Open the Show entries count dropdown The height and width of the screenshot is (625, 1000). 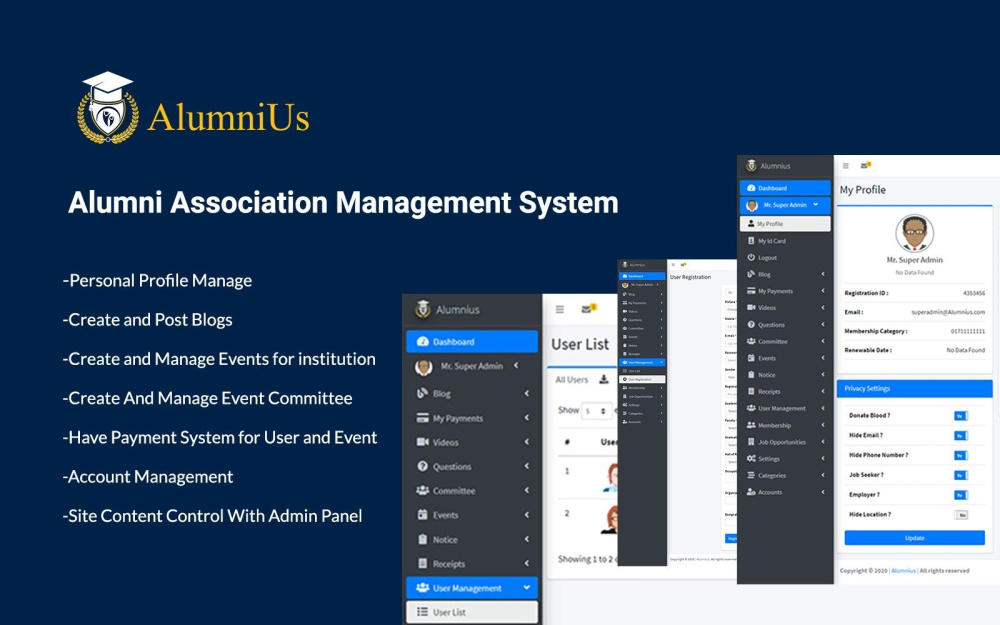[596, 410]
